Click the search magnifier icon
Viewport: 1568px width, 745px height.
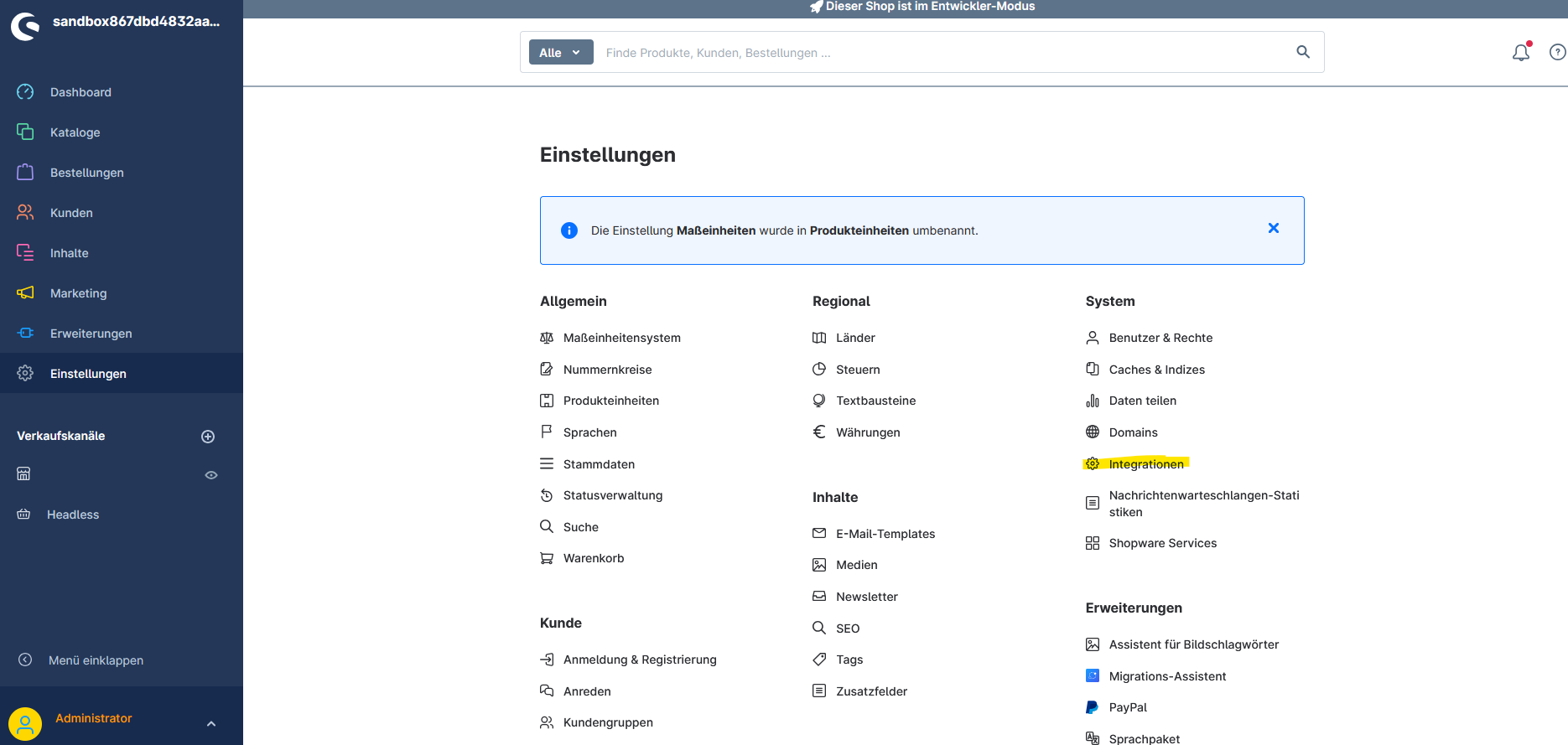[x=1302, y=52]
